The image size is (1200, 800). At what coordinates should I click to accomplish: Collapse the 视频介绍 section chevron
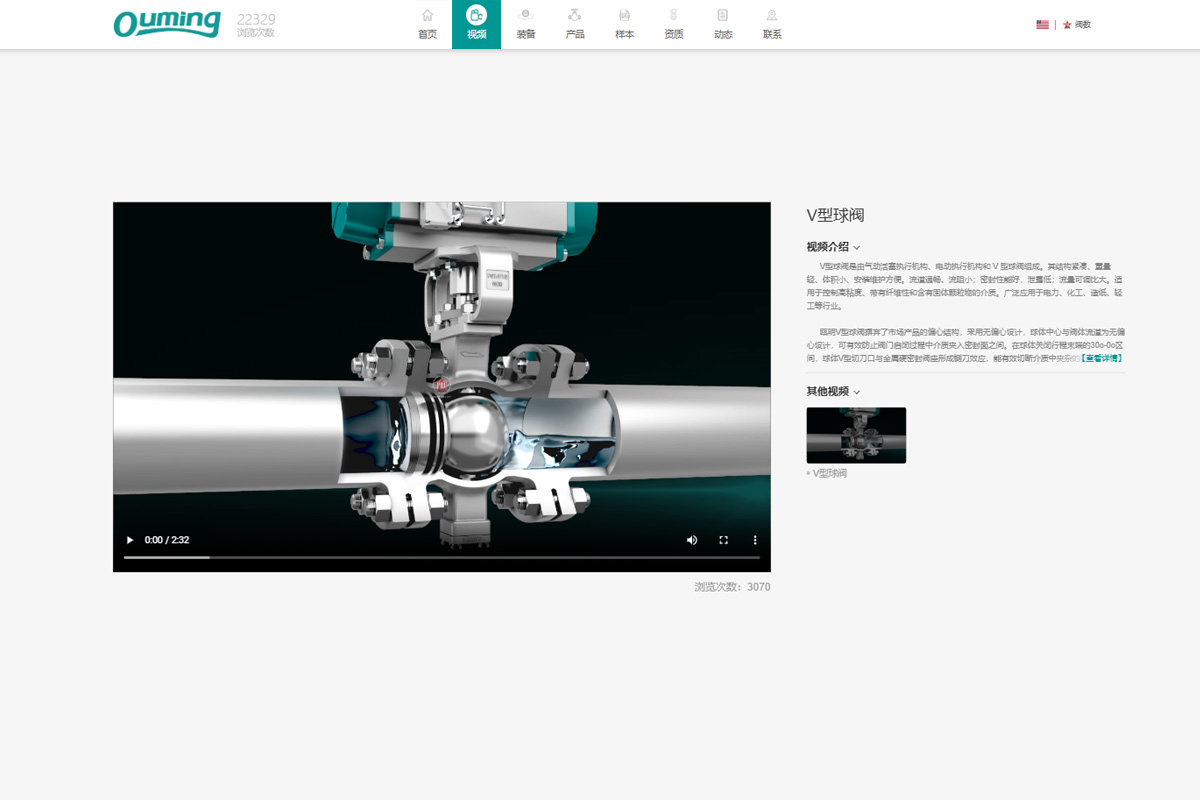[857, 248]
